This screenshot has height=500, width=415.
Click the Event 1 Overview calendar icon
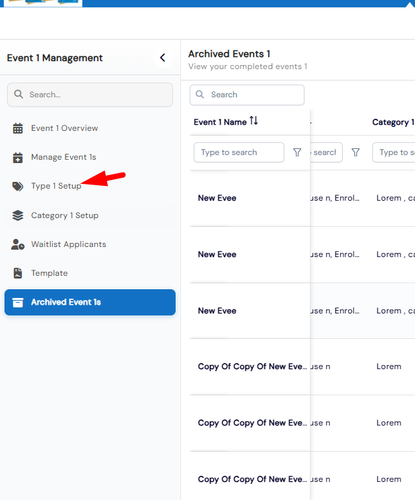tap(18, 128)
